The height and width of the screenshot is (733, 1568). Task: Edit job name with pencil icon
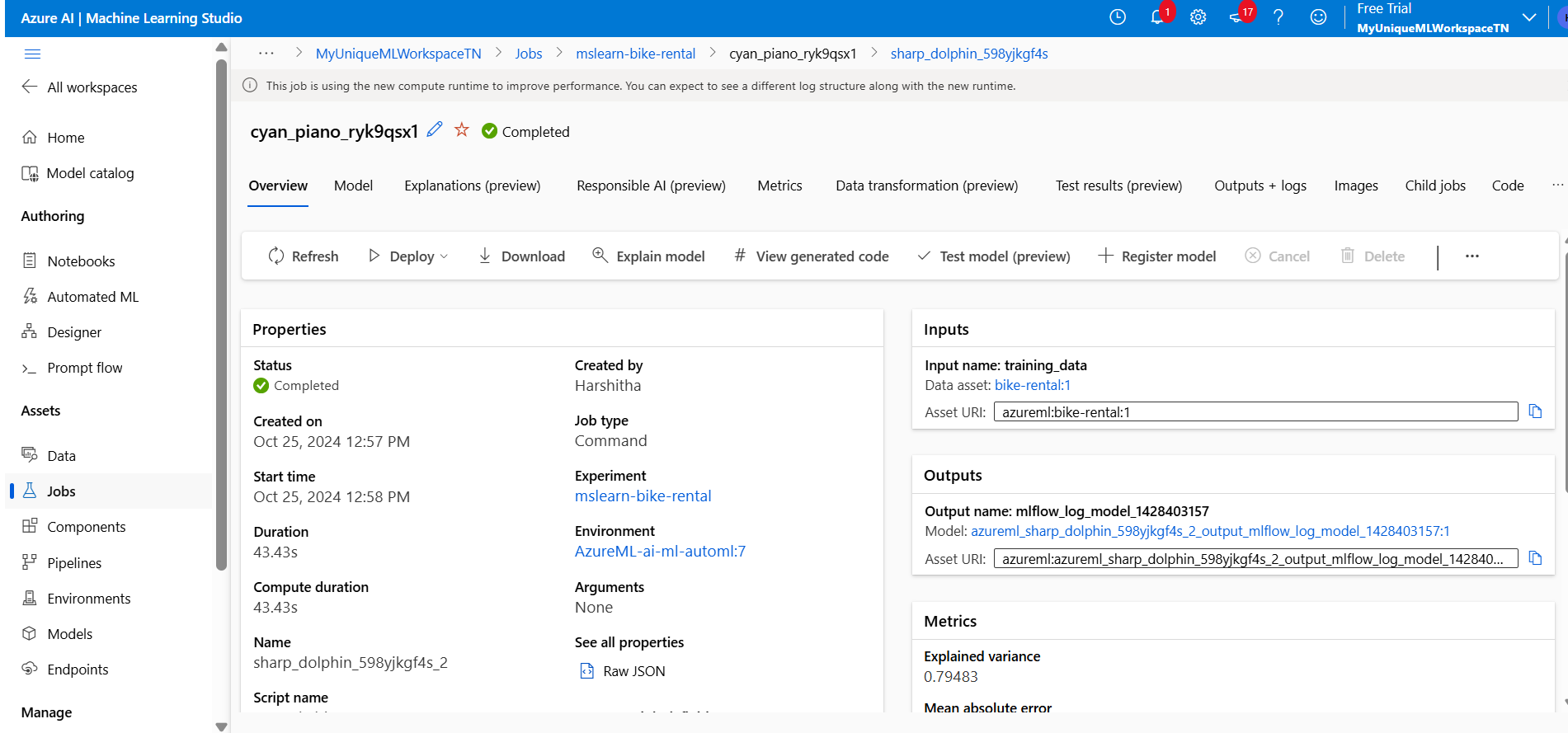435,129
